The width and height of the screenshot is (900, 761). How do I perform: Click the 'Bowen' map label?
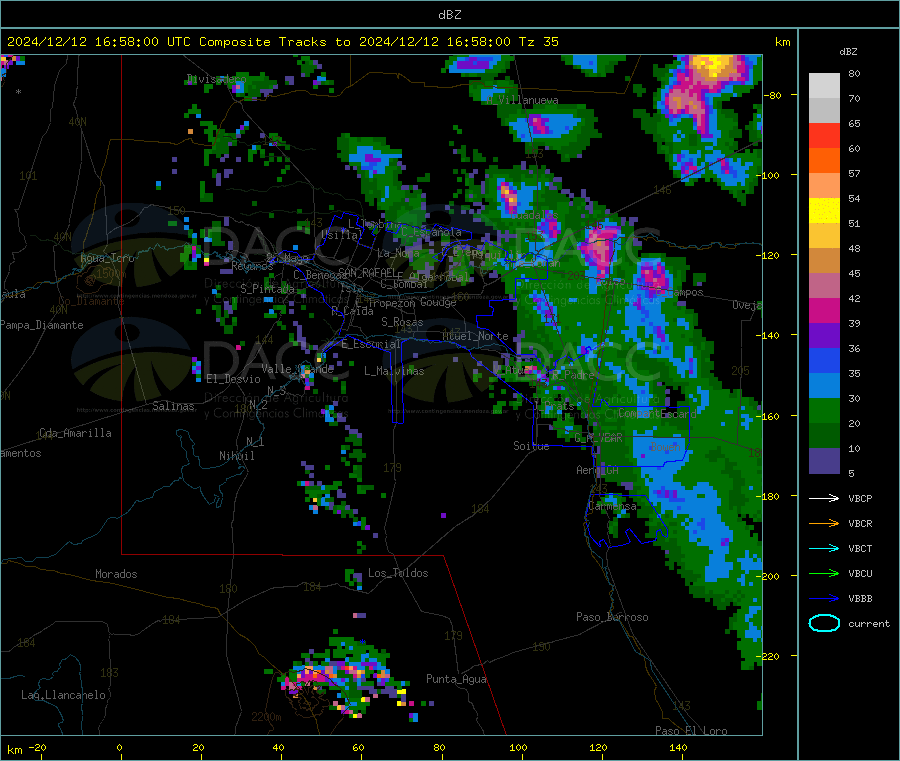pos(666,446)
